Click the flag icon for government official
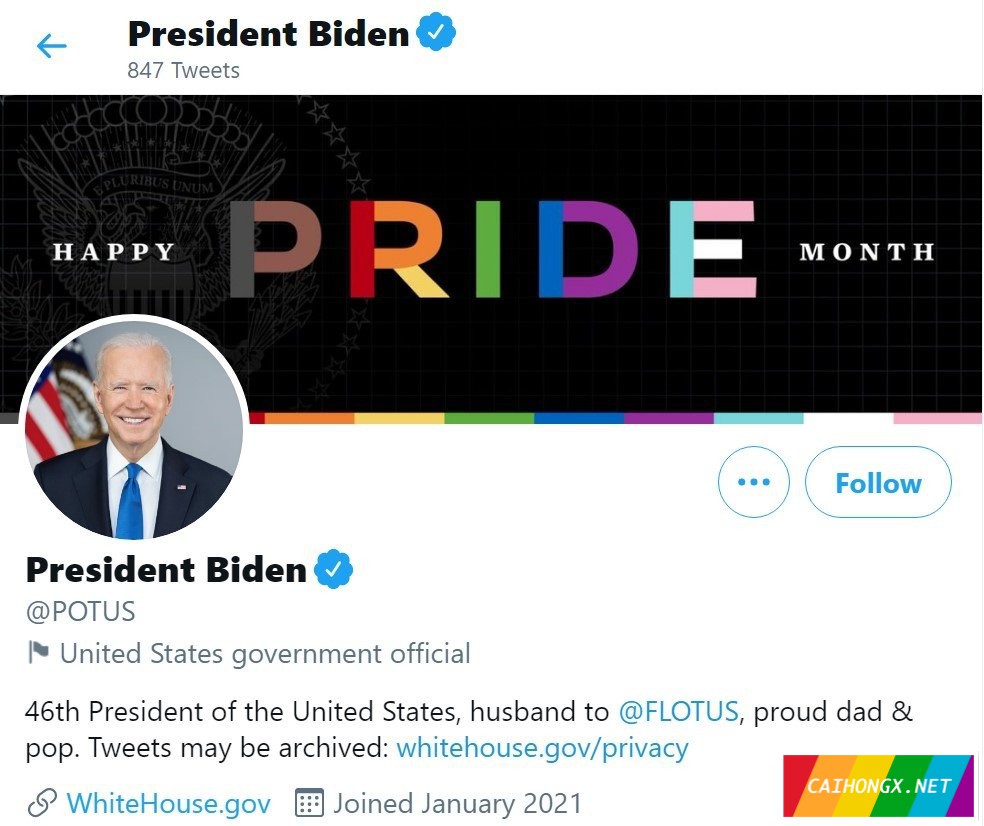984x826 pixels. [38, 654]
